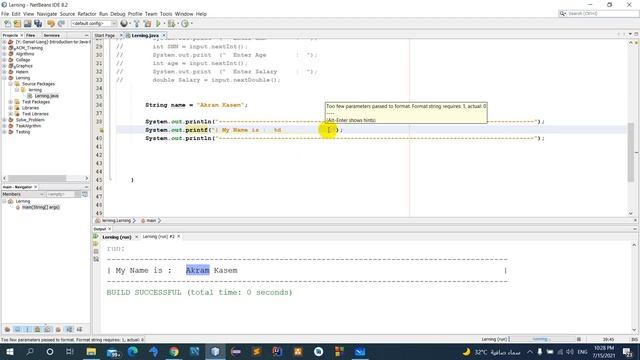
Task: Open the default config dropdown
Action: click(94, 24)
